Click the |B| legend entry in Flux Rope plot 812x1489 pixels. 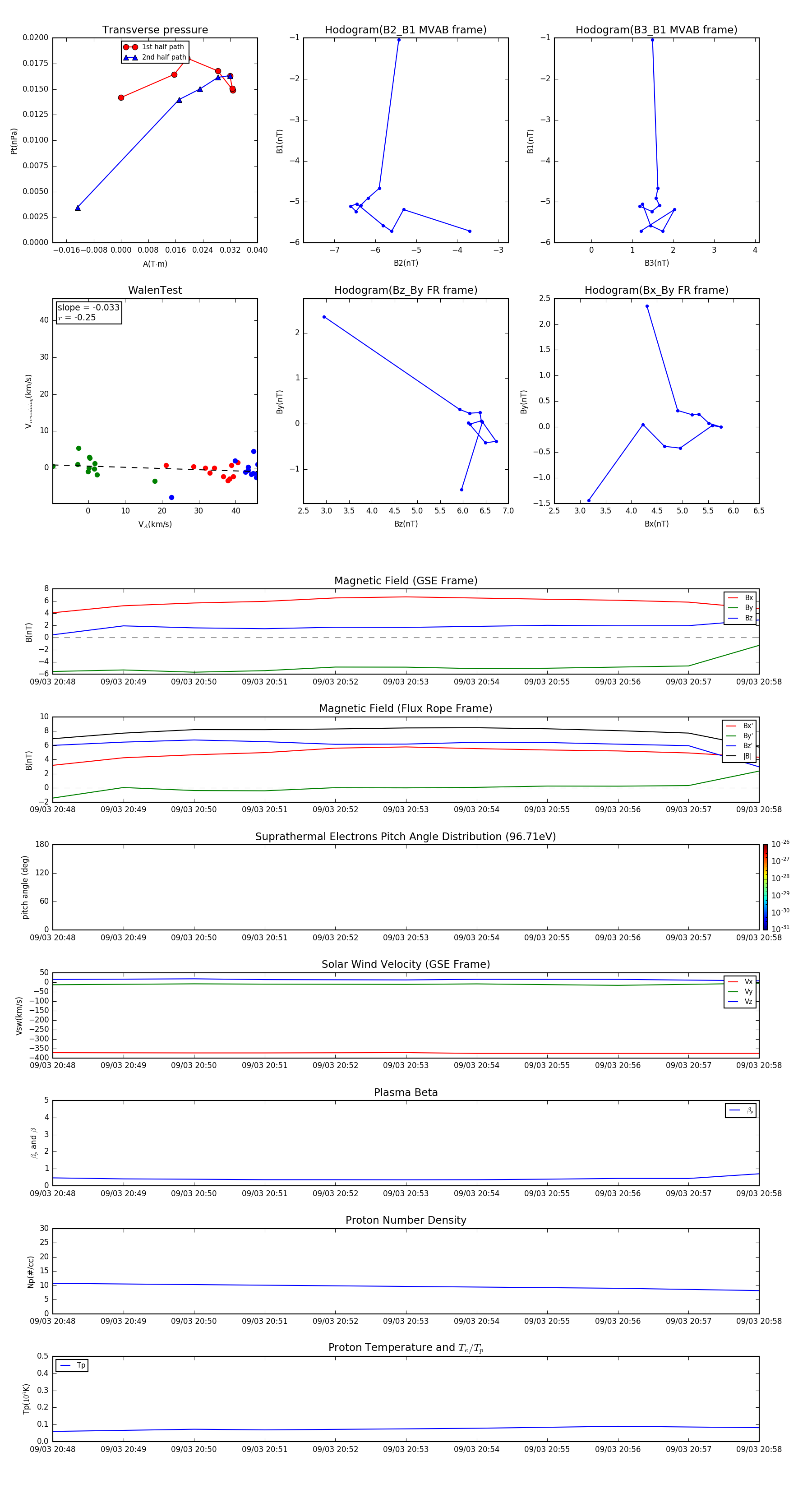coord(740,757)
